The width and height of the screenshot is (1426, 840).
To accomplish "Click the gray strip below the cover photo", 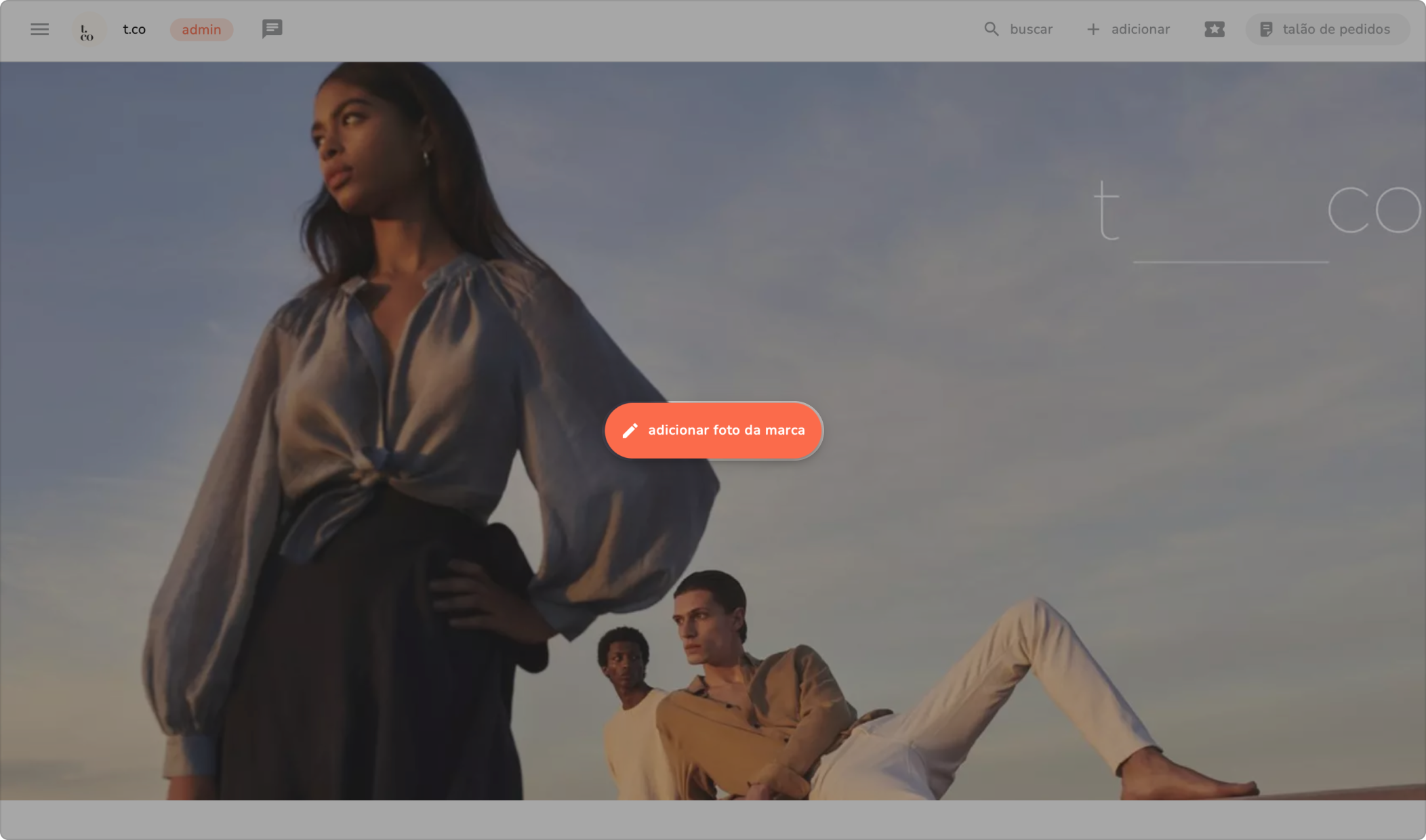I will tap(712, 820).
